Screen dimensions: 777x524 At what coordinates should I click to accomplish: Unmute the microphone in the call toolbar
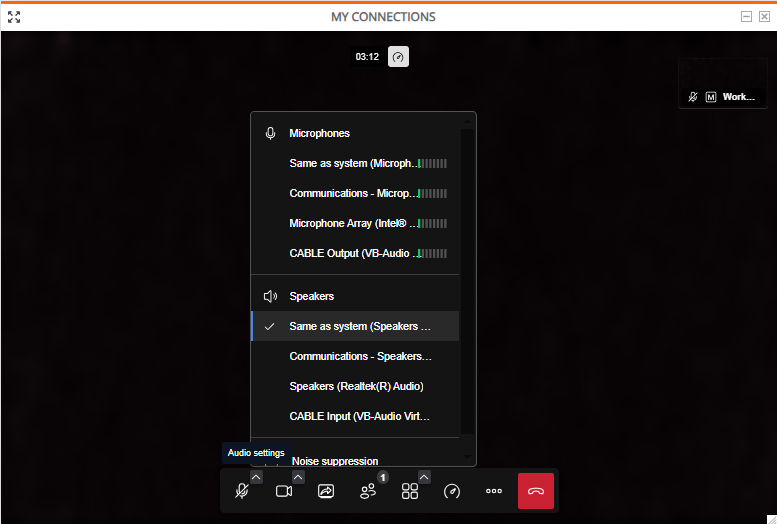tap(242, 491)
